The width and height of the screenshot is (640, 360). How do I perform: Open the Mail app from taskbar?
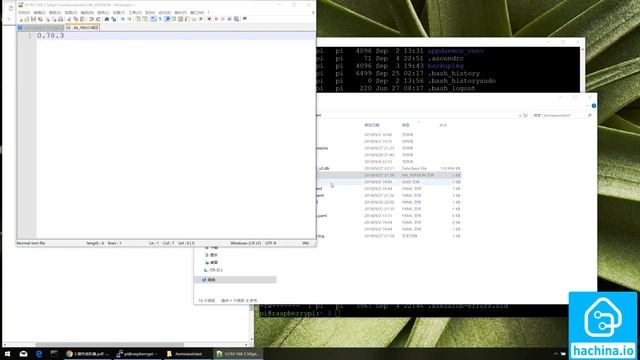coord(23,353)
